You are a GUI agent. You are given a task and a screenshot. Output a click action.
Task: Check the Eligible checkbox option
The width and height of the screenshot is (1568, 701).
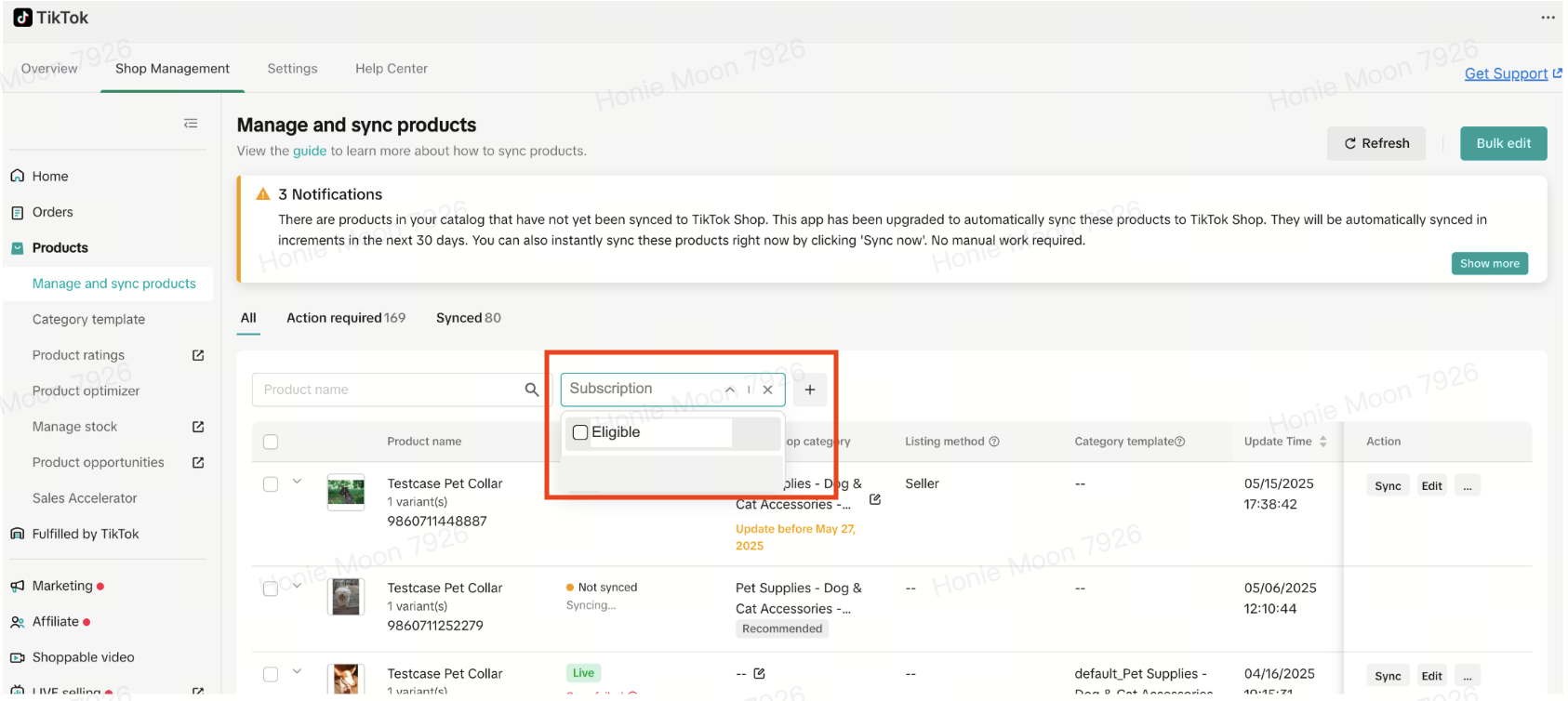pos(580,432)
